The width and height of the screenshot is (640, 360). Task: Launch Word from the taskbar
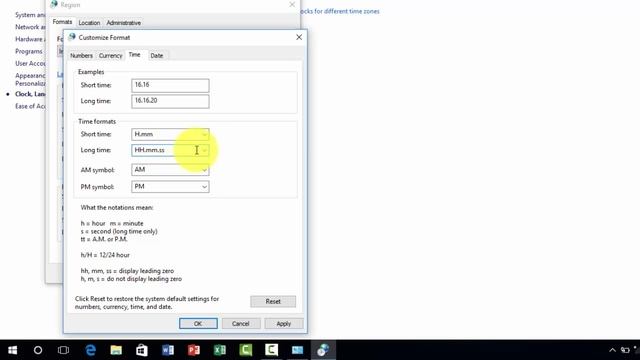(168, 350)
